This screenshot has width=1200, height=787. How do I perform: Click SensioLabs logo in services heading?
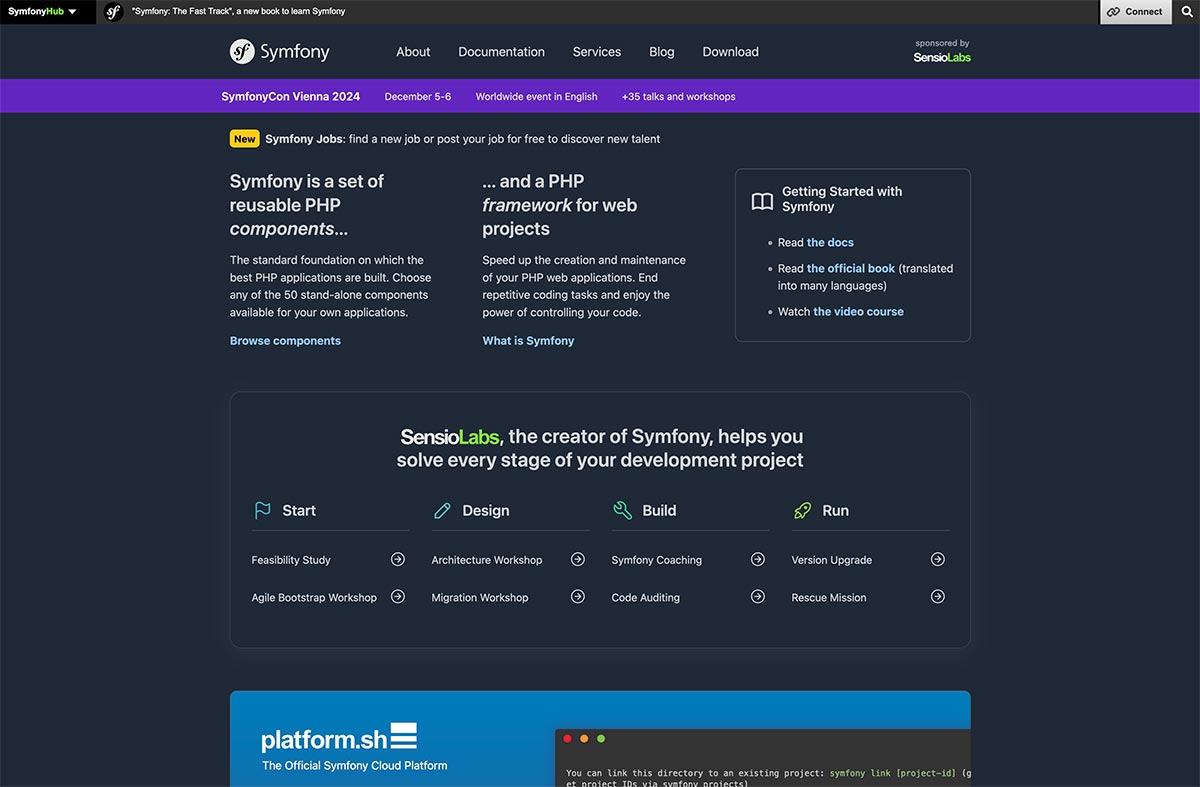click(450, 437)
